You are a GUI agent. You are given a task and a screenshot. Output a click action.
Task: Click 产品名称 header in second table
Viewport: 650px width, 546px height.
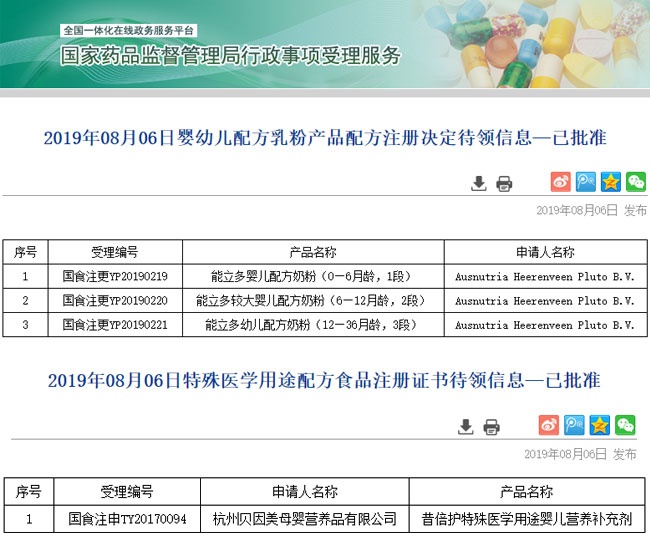527,492
